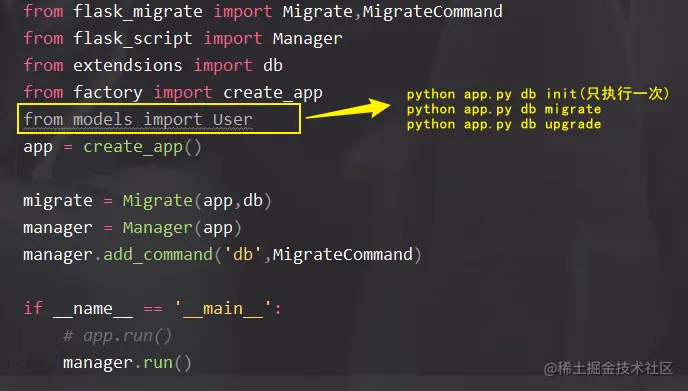Image resolution: width=688 pixels, height=391 pixels.
Task: Click the line 'from flask_script import Manager'
Action: (x=183, y=39)
